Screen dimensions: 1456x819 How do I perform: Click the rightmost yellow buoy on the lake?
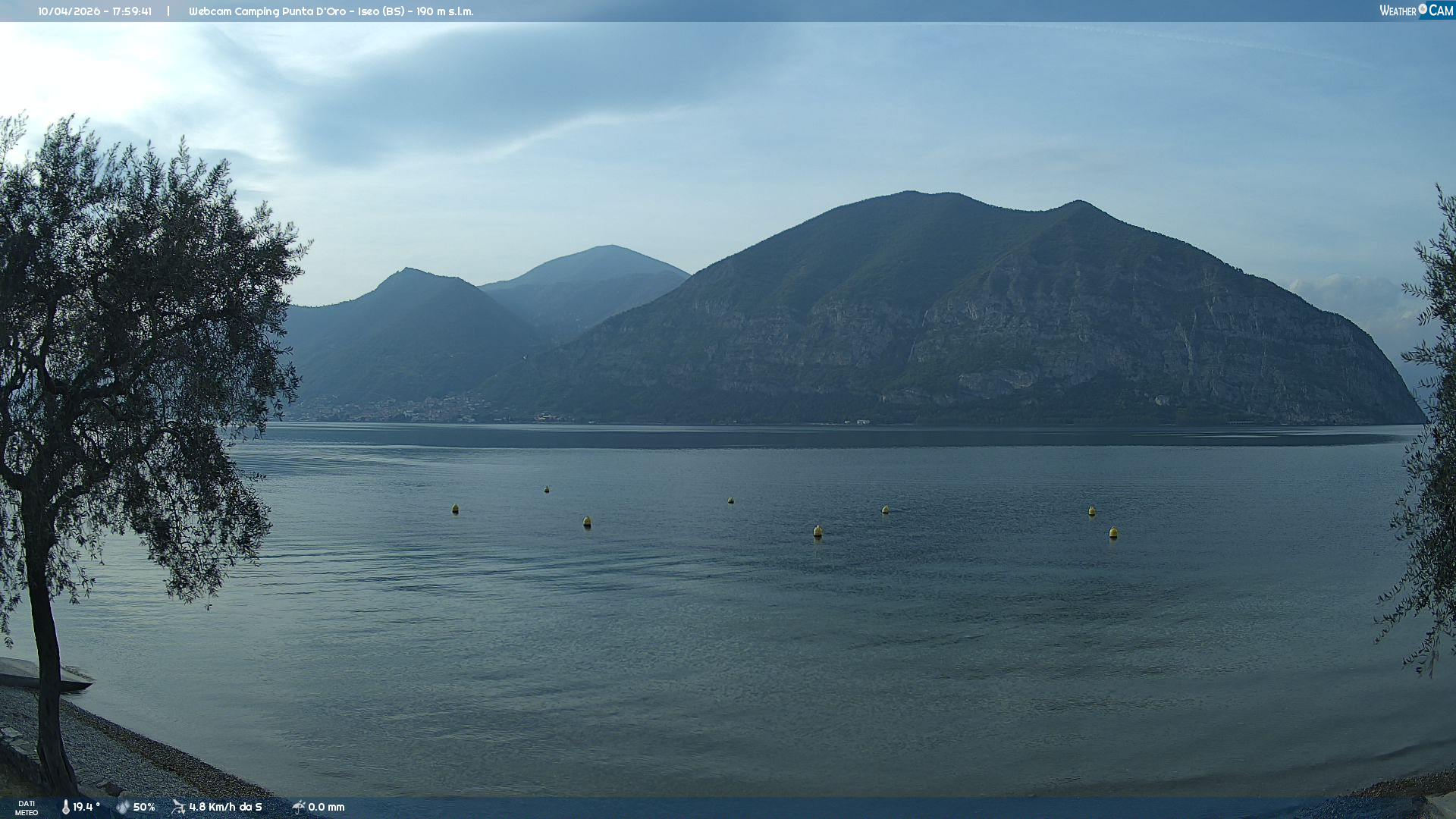coord(1113,533)
